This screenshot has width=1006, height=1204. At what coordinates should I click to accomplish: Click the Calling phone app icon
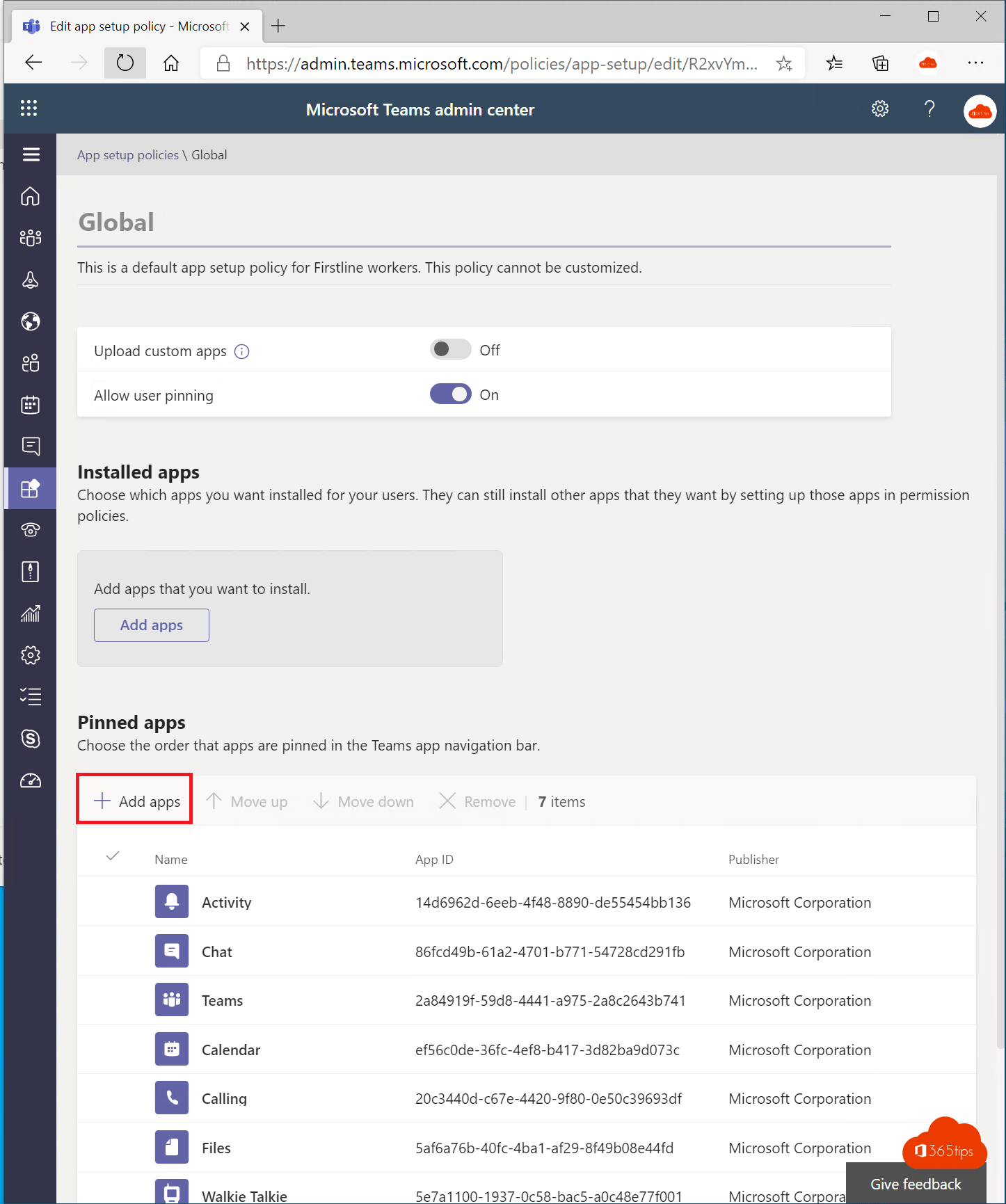coord(172,1098)
